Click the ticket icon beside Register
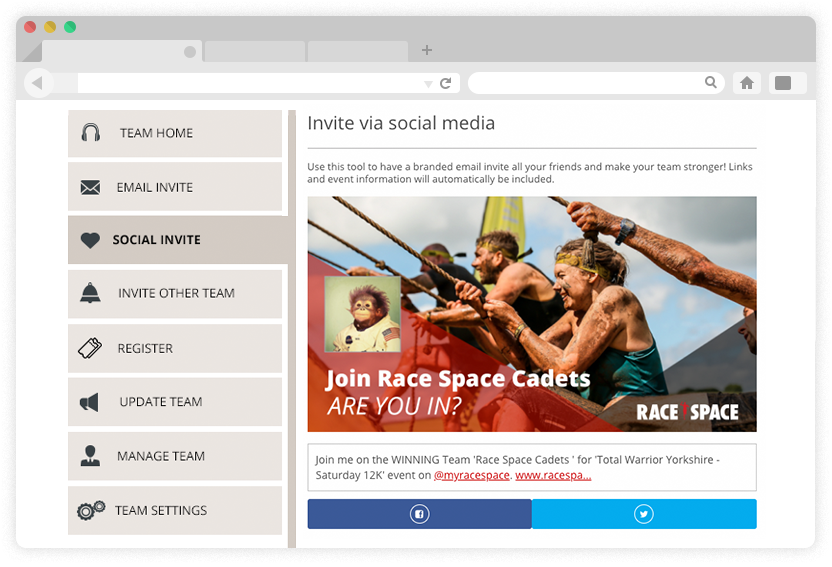 click(90, 348)
